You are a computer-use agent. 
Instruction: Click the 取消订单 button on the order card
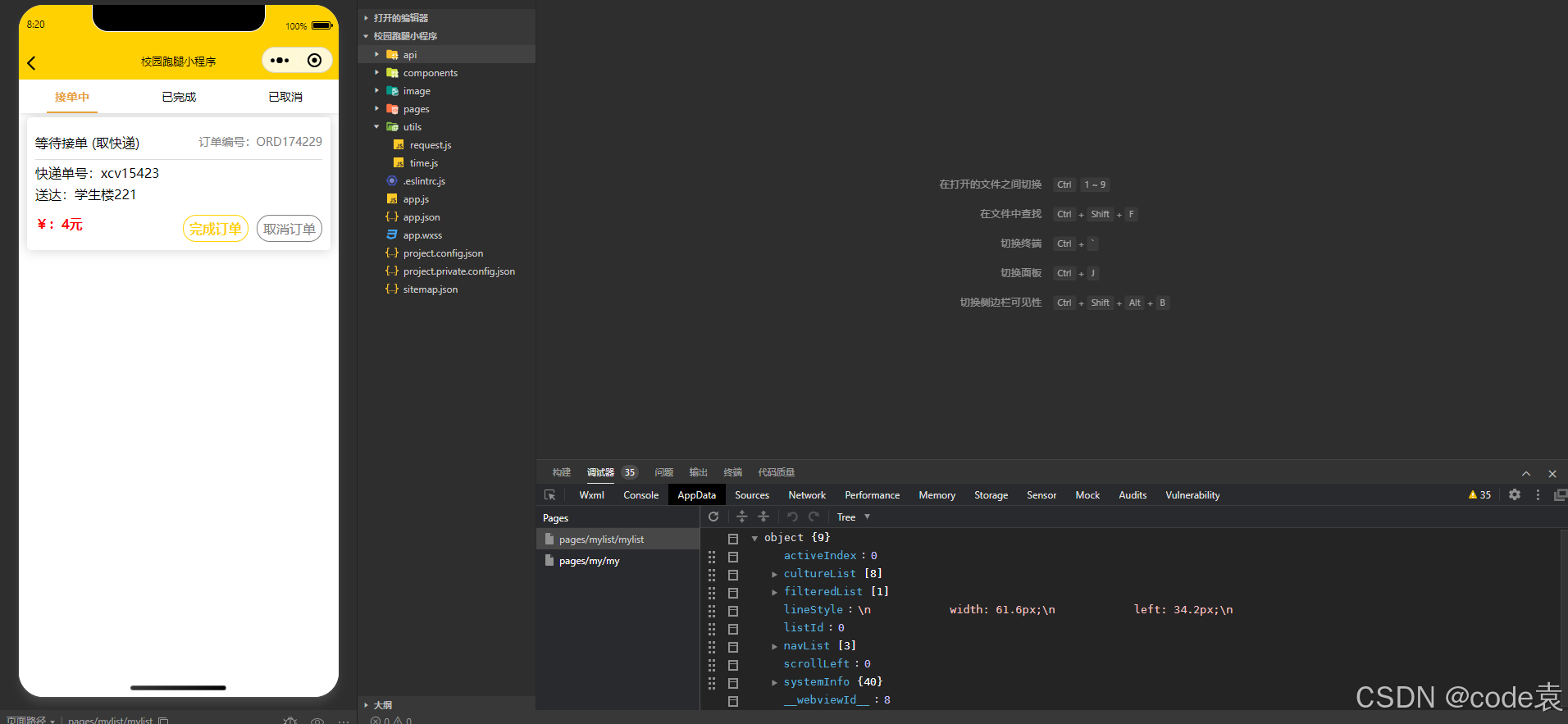coord(289,229)
